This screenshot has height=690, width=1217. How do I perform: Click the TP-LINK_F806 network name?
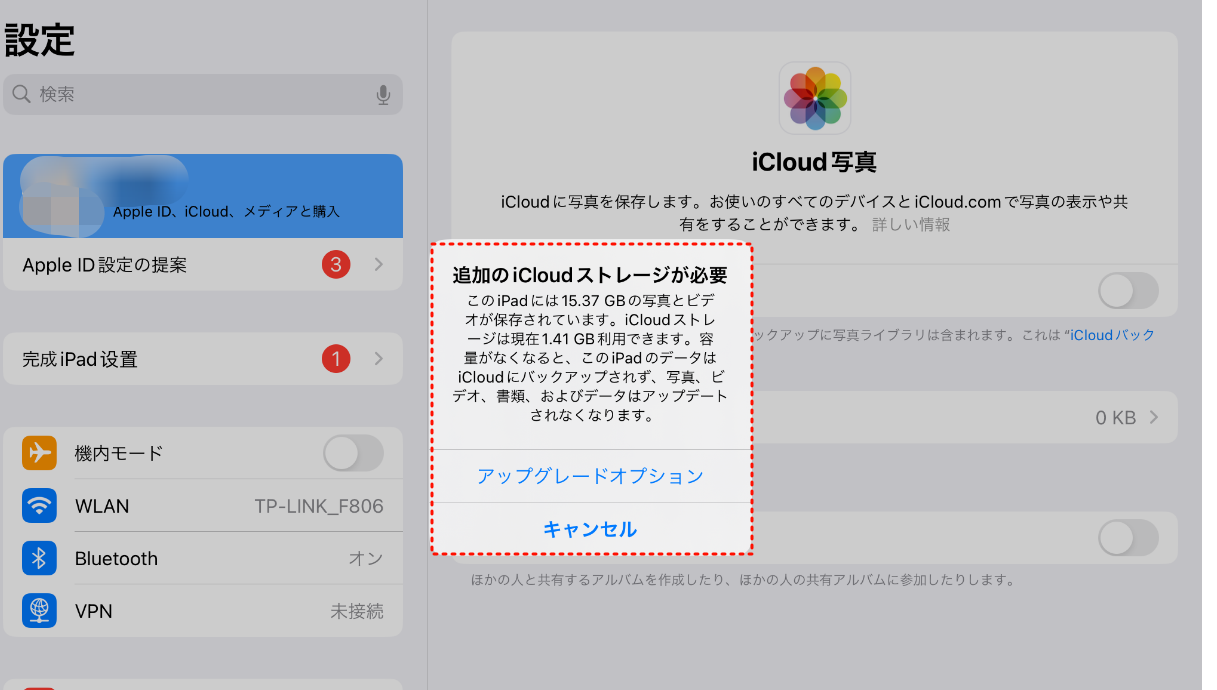[x=319, y=506]
